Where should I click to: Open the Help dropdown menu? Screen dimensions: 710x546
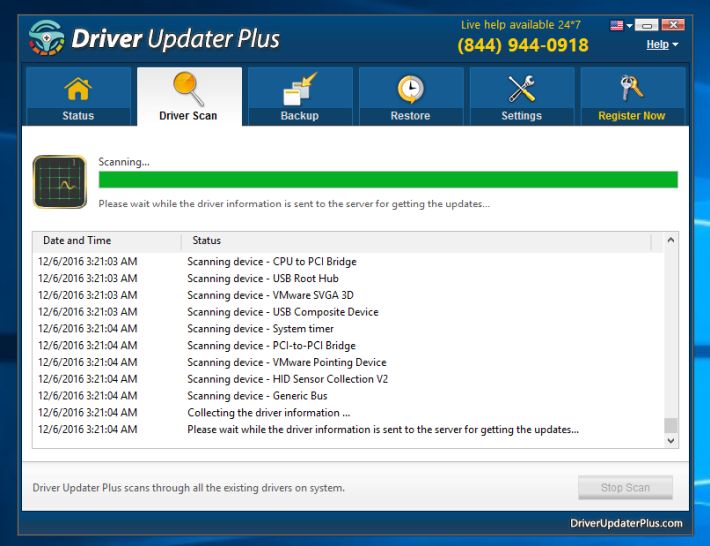pyautogui.click(x=662, y=44)
